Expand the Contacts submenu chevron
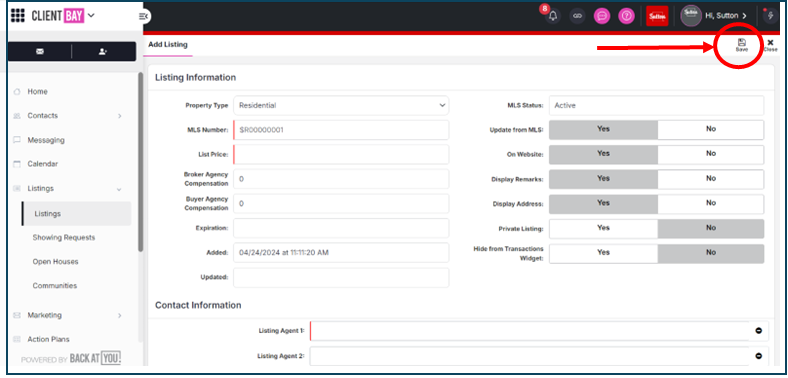This screenshot has width=788, height=378. click(x=120, y=116)
